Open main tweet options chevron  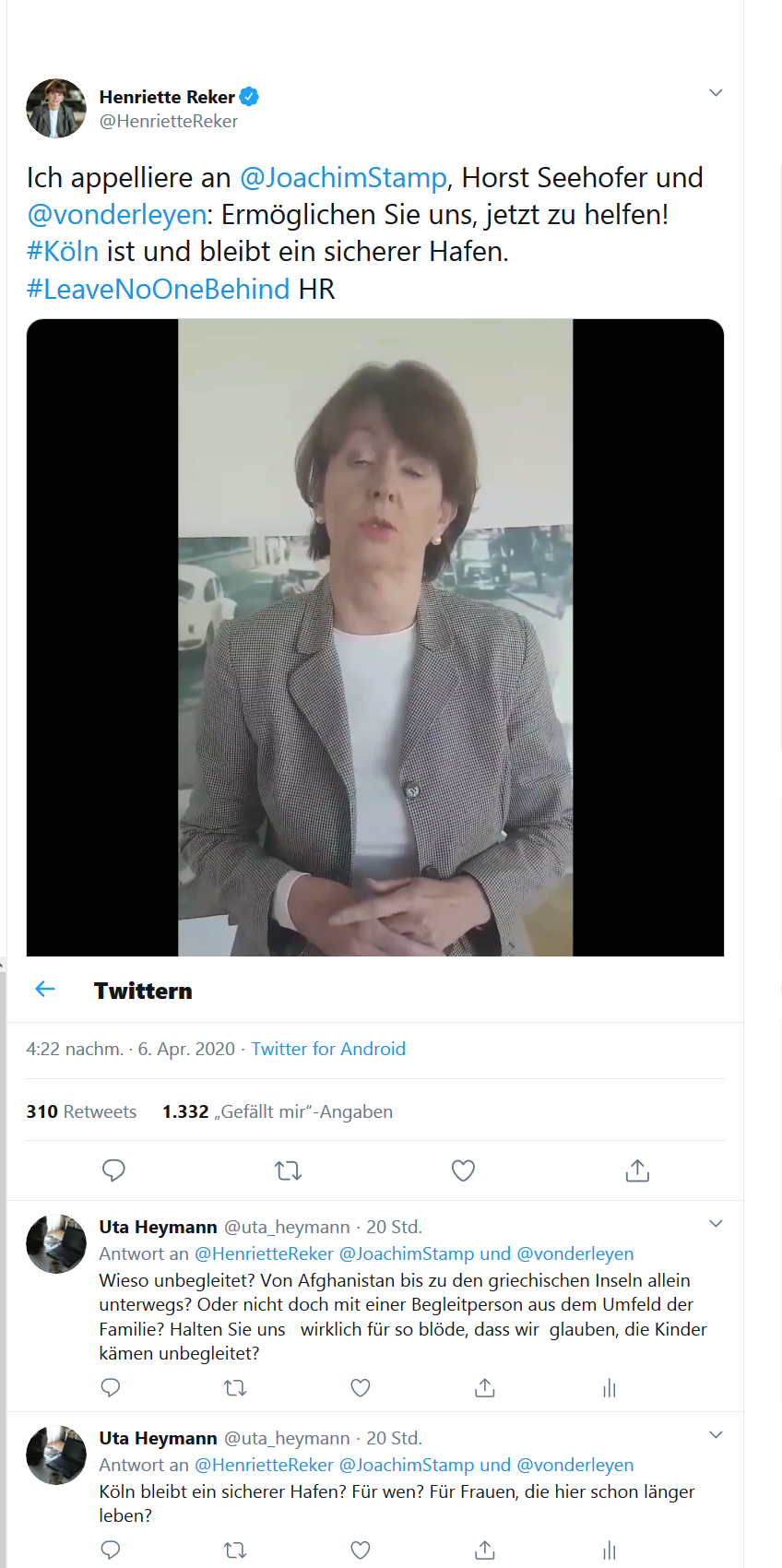click(716, 93)
